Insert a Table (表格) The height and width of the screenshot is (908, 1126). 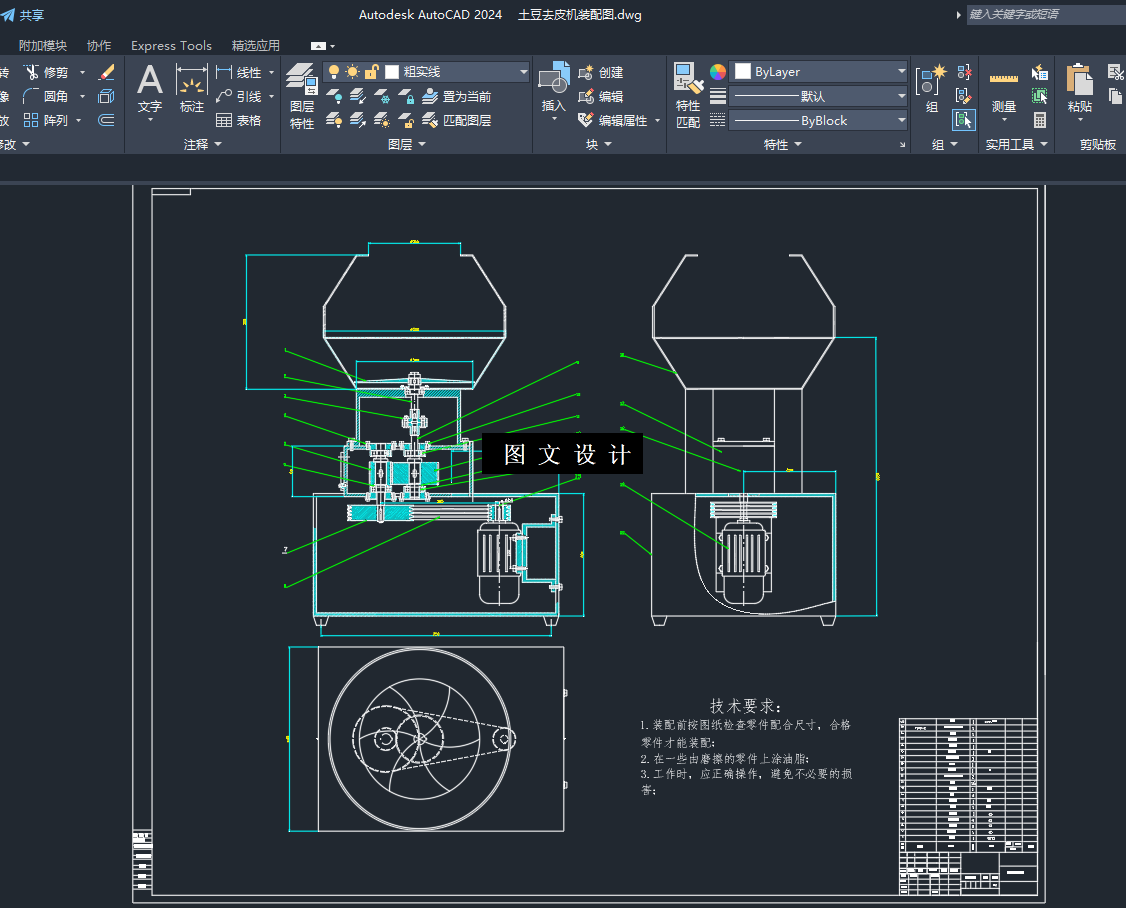pyautogui.click(x=239, y=120)
